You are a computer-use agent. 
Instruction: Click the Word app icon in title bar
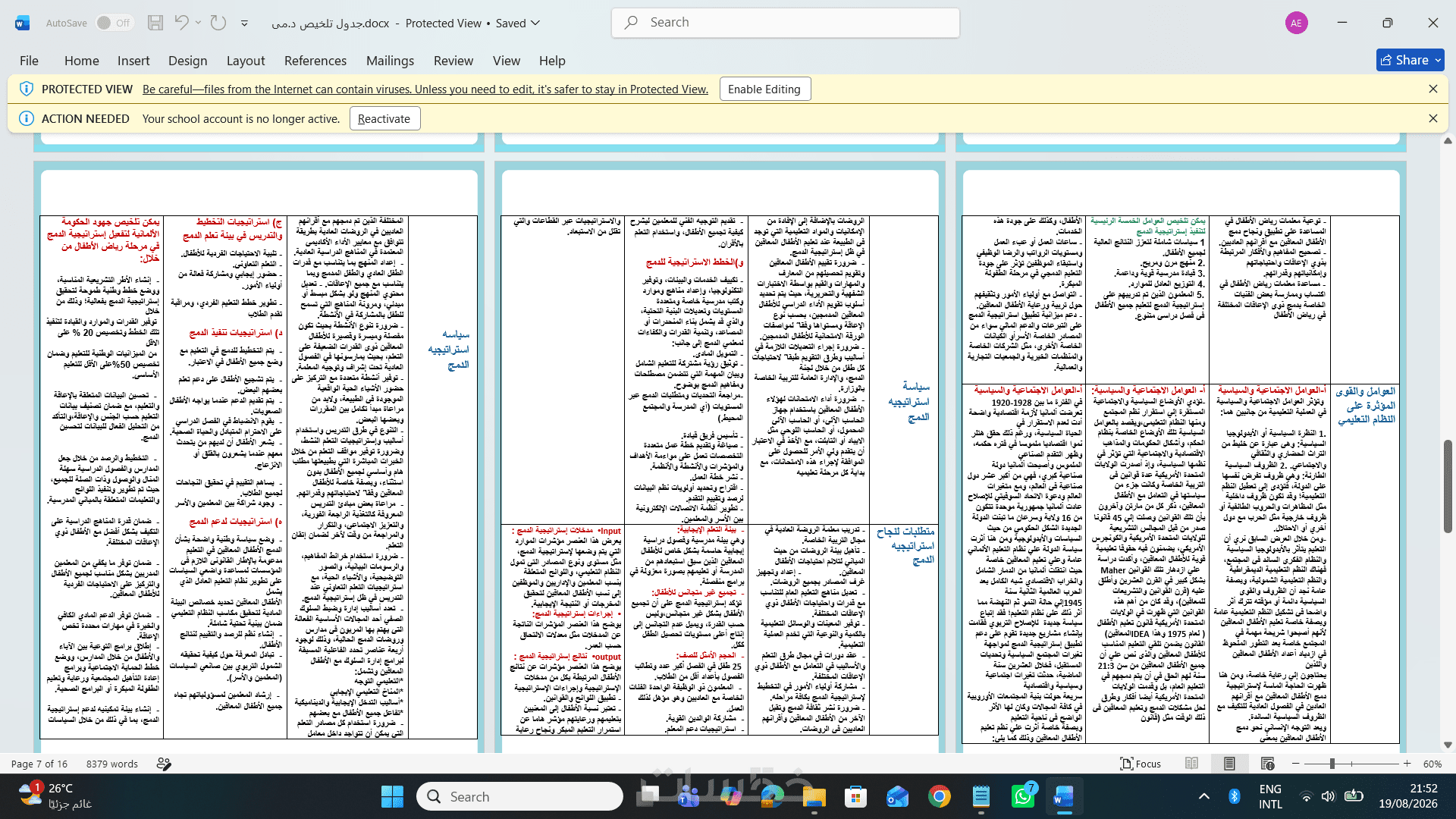click(x=22, y=23)
